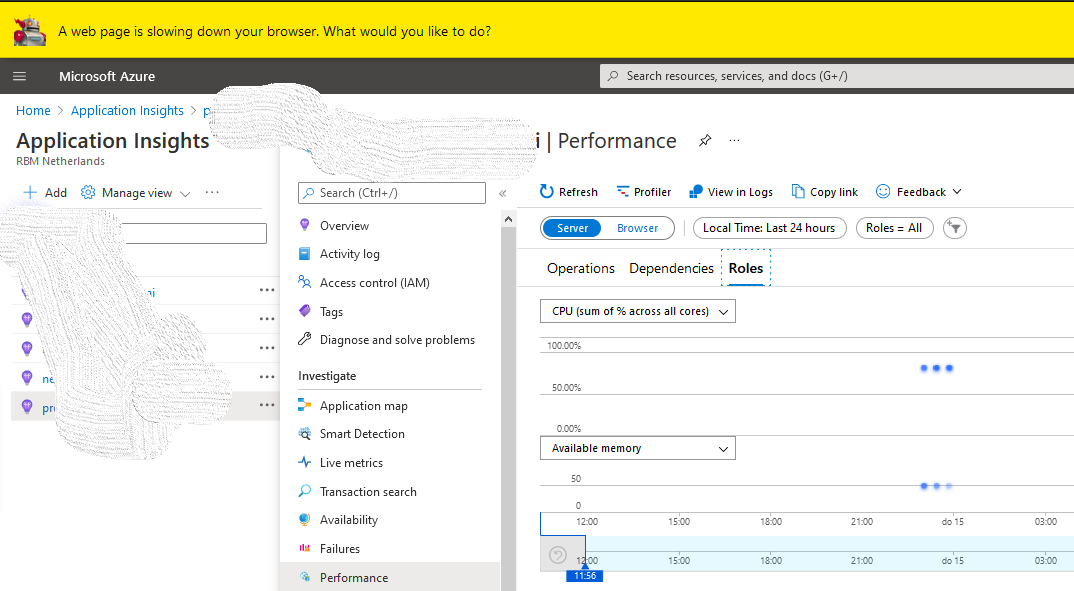Open the Application Insights breadcrumb link

[x=127, y=110]
